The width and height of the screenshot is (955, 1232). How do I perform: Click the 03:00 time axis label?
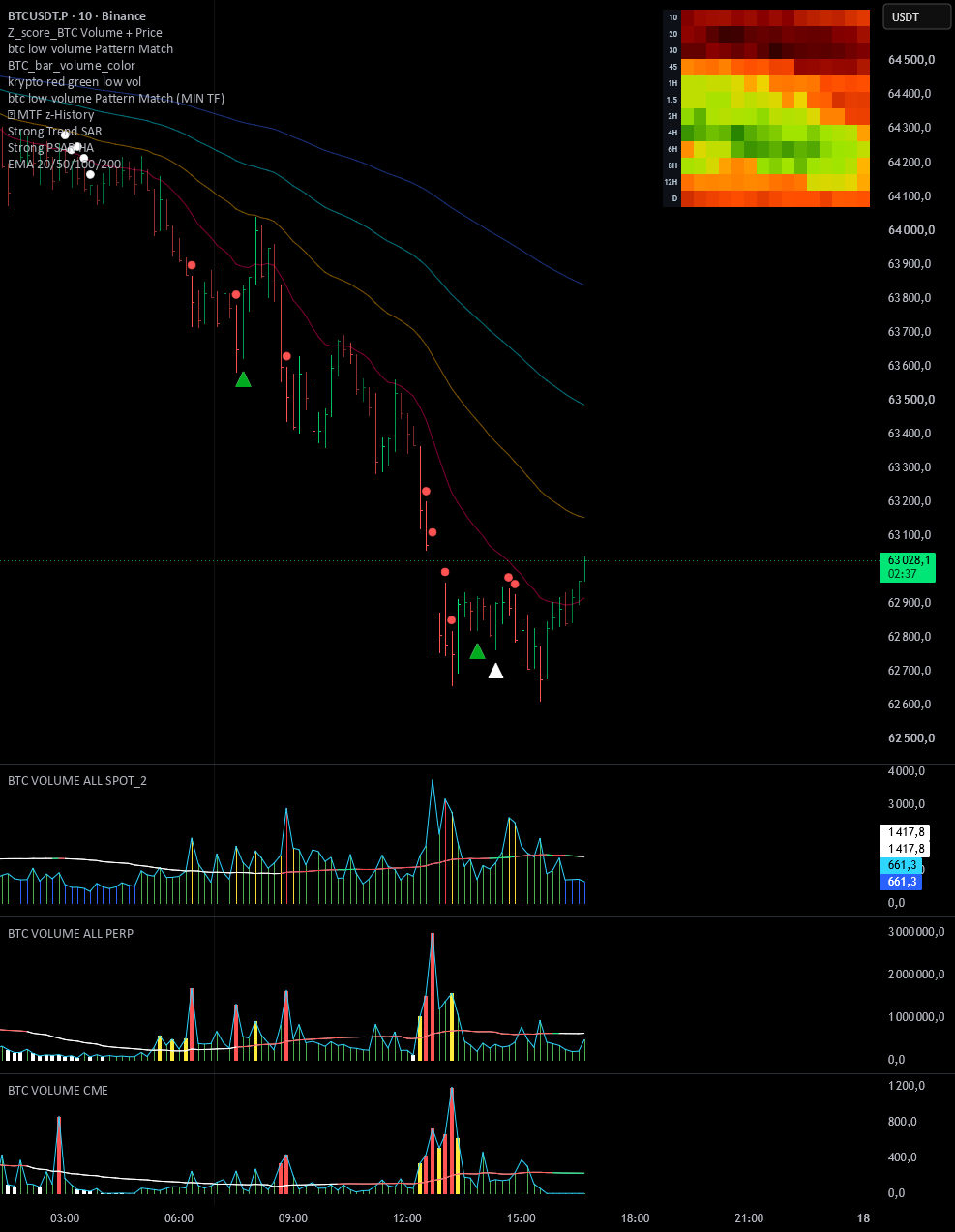[x=65, y=1218]
